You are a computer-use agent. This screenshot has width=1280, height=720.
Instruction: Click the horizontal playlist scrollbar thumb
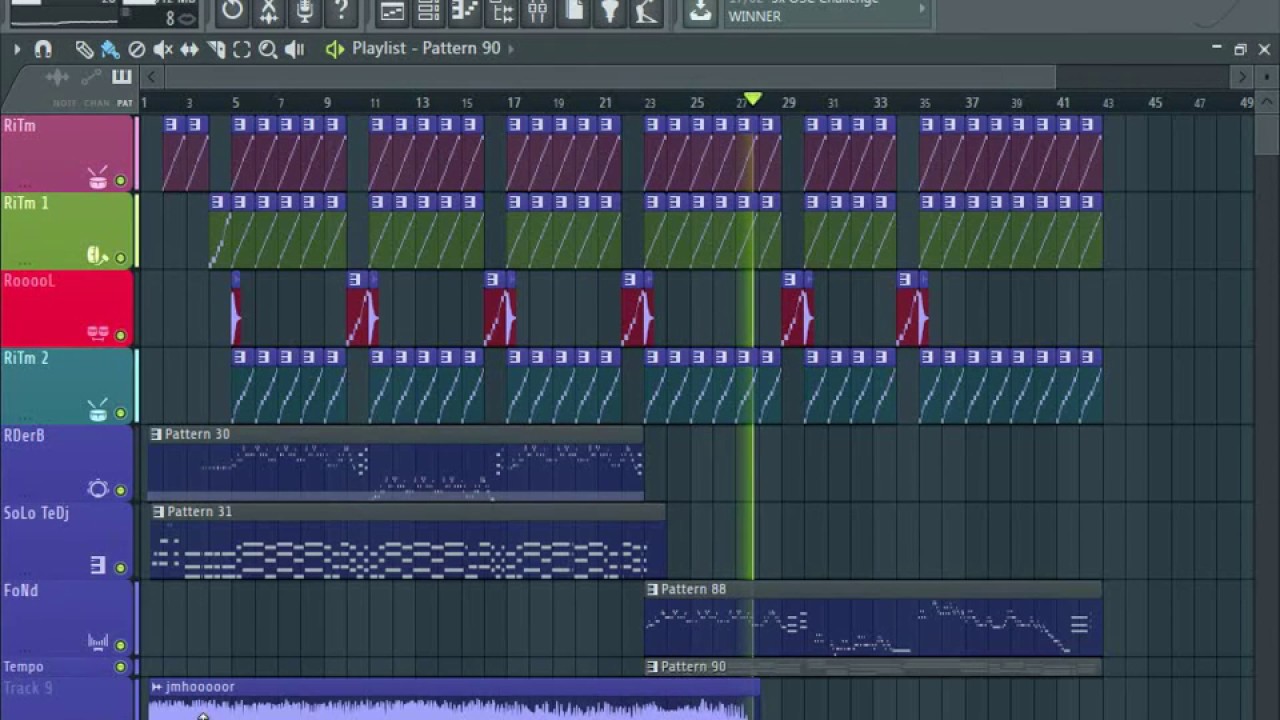click(610, 77)
